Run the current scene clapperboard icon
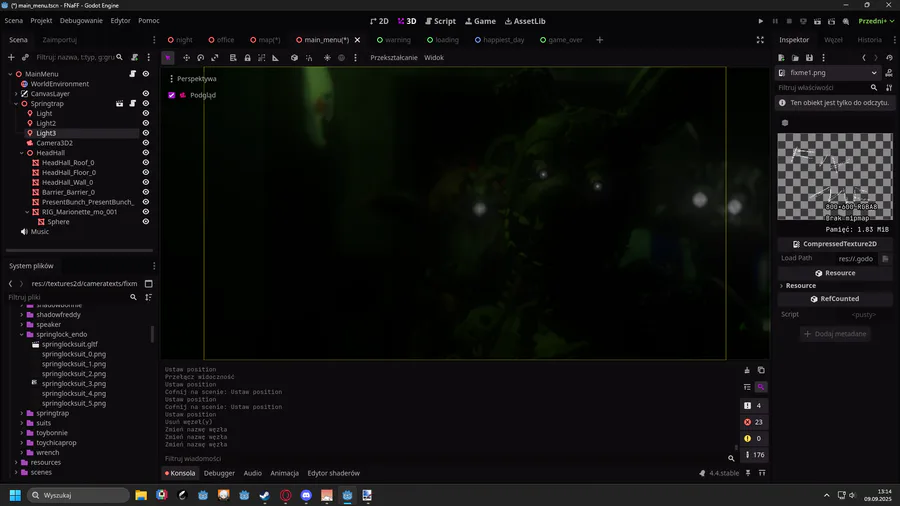900x506 pixels. pos(817,21)
